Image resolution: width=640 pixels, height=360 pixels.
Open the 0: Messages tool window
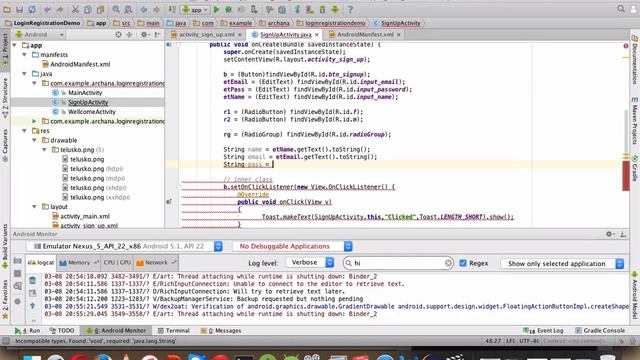(x=221, y=330)
